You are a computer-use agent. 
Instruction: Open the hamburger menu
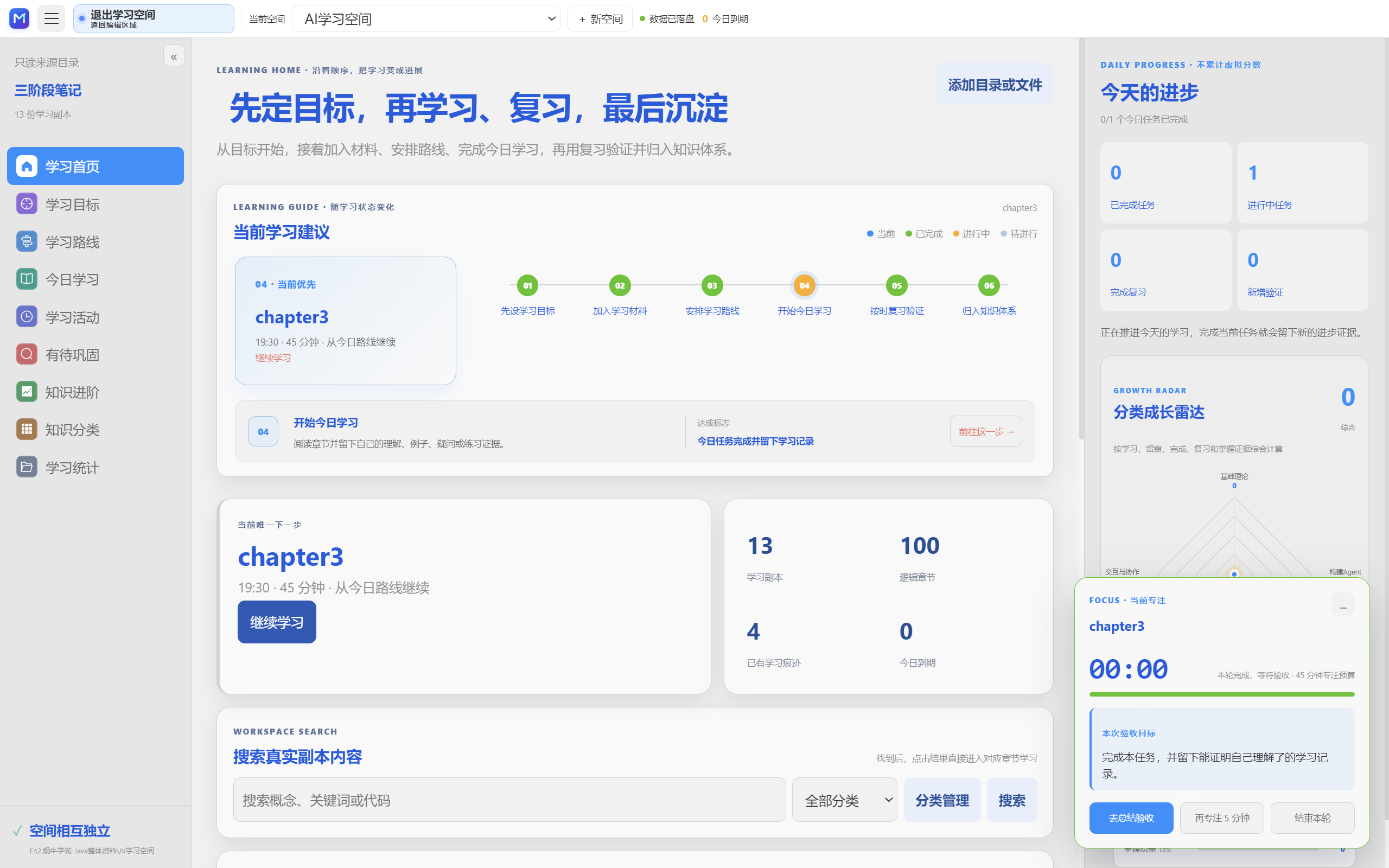pyautogui.click(x=51, y=18)
